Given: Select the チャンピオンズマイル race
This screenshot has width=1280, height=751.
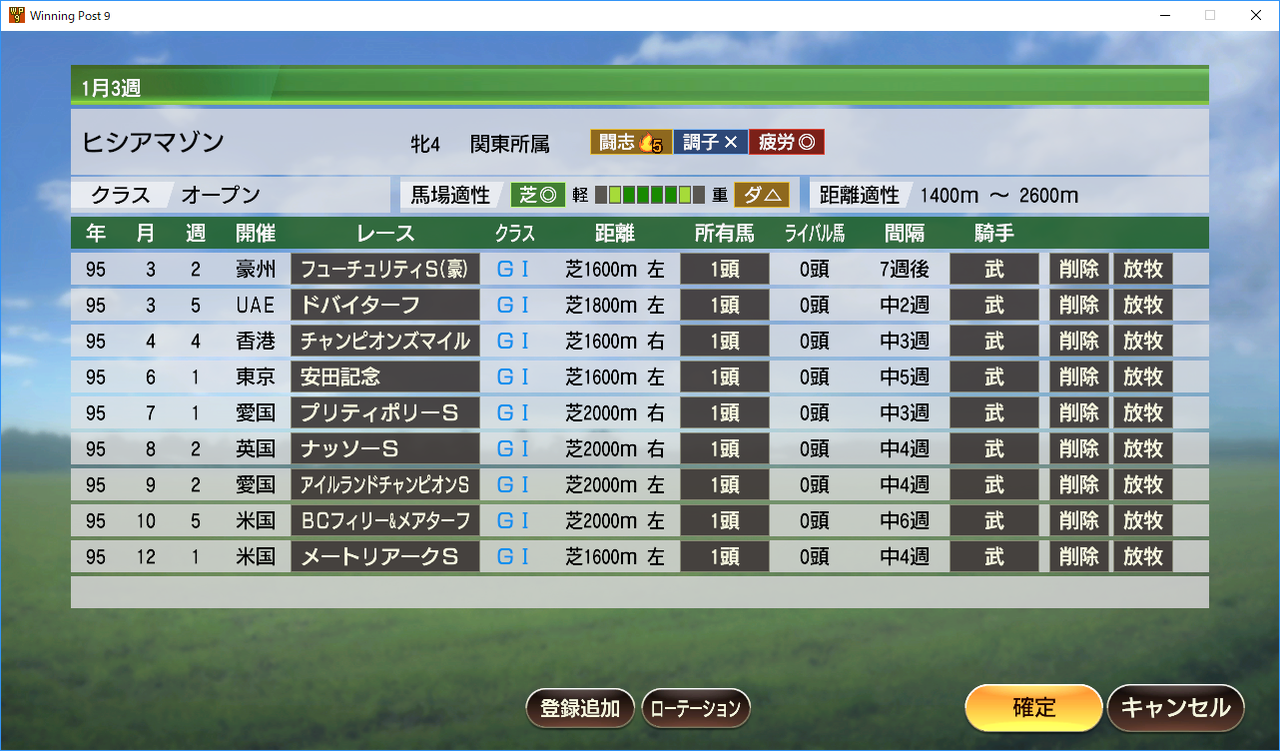Looking at the screenshot, I should point(386,341).
